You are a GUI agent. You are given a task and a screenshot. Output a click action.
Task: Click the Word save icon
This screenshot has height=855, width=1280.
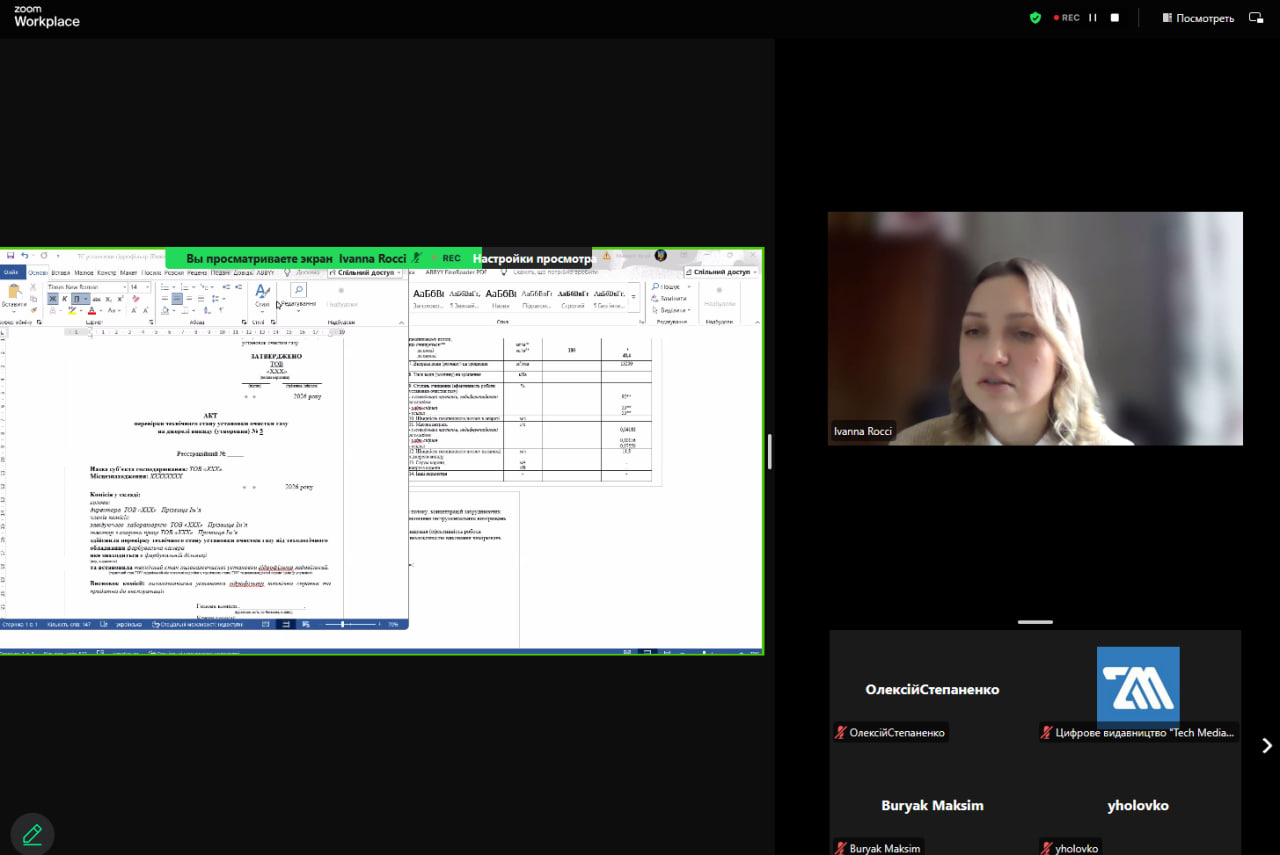(x=10, y=256)
